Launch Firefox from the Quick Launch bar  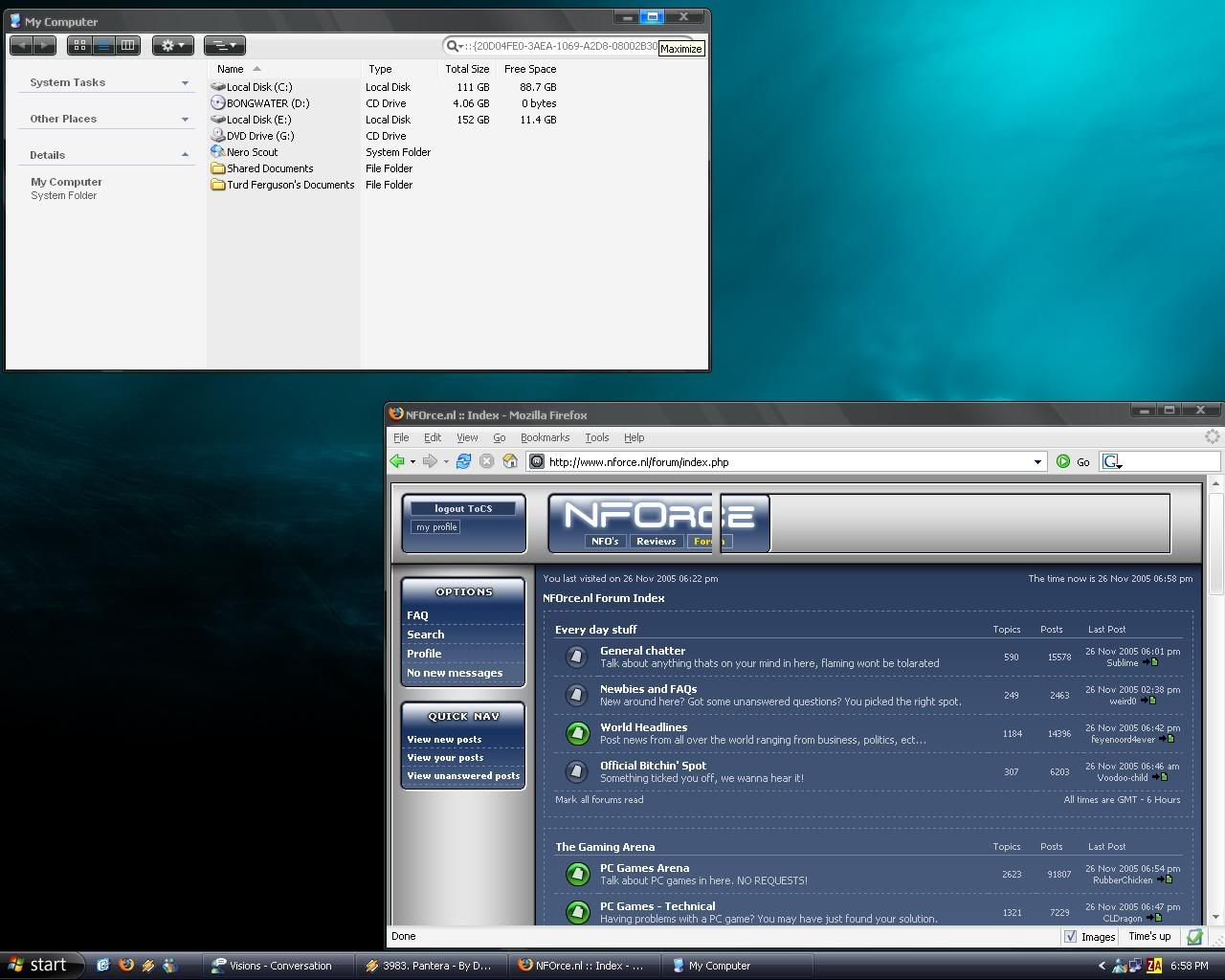point(125,966)
